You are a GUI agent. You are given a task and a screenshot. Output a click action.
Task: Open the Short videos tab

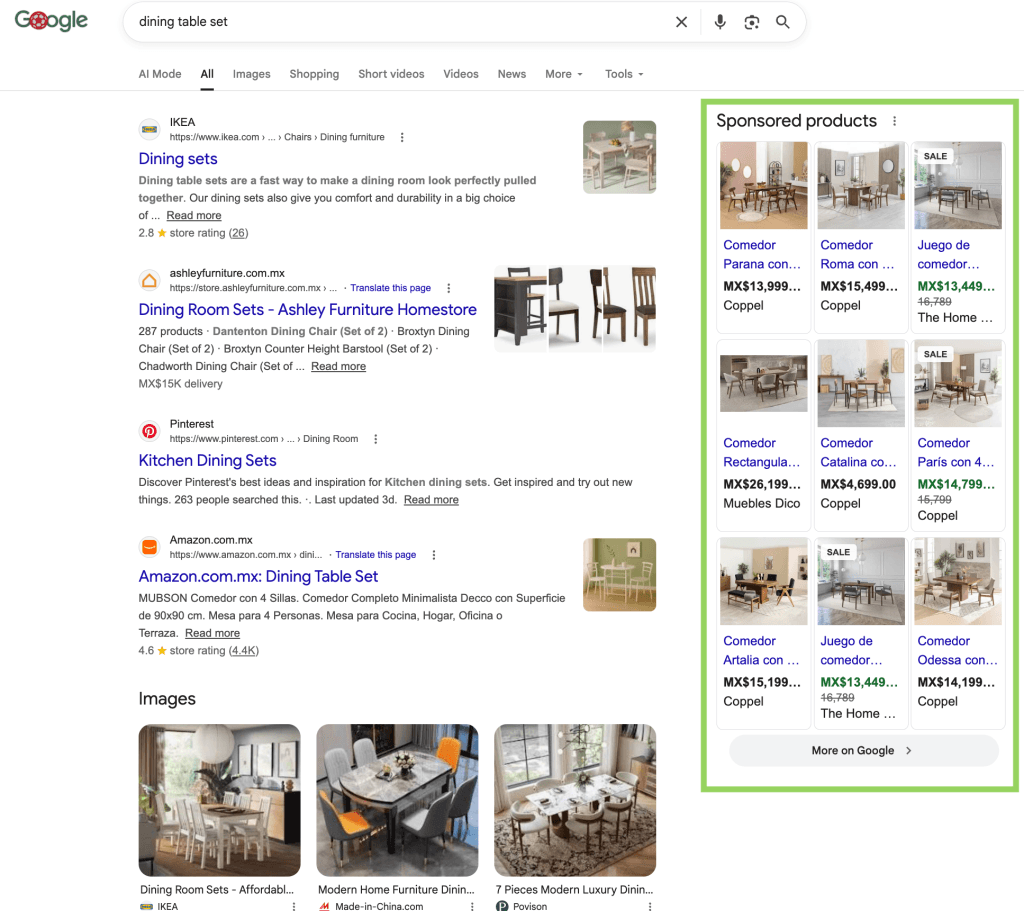point(391,74)
